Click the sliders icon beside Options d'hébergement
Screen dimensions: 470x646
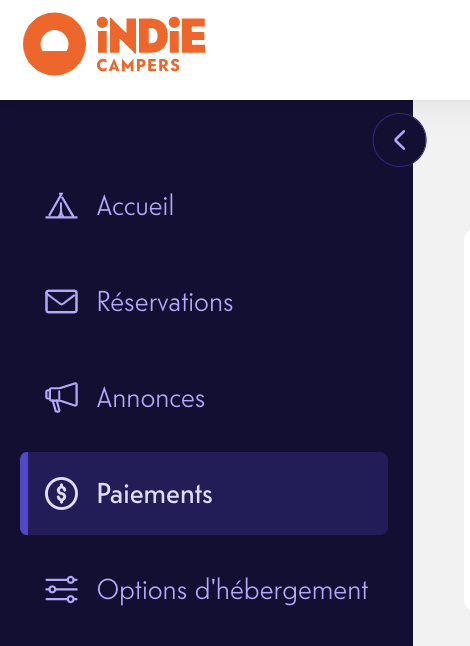[61, 590]
